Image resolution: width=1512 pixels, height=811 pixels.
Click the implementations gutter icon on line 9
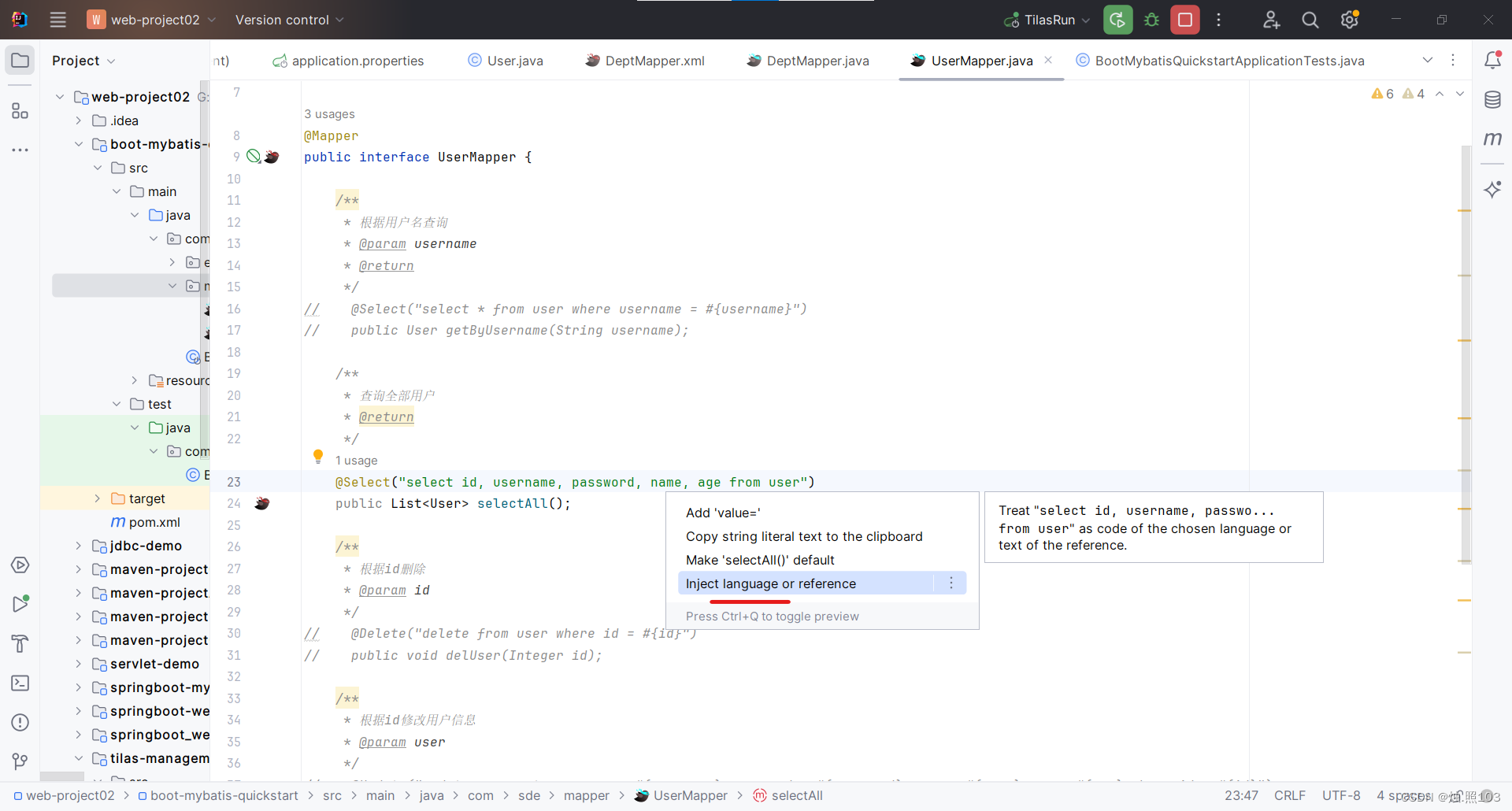254,156
